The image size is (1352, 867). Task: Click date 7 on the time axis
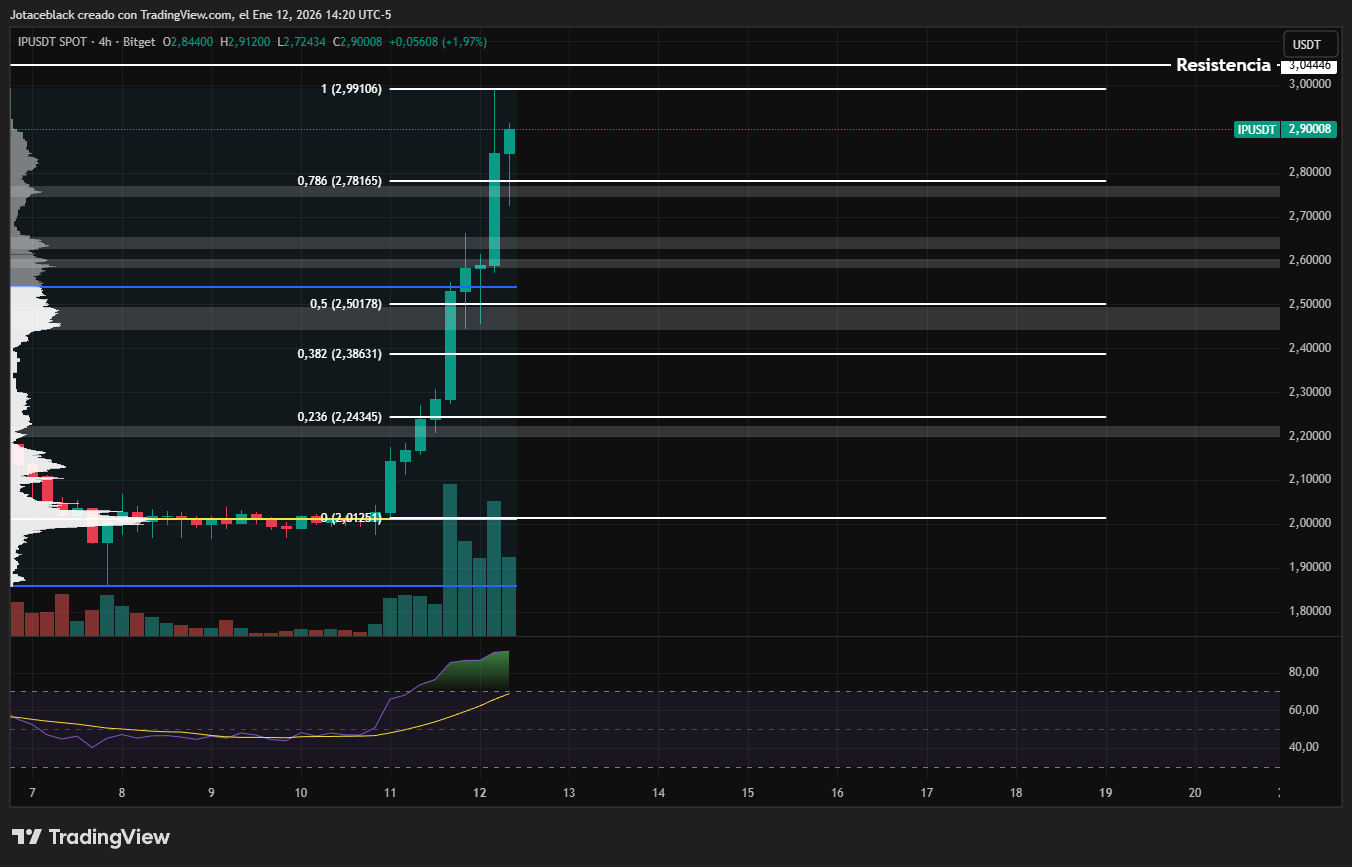click(33, 793)
